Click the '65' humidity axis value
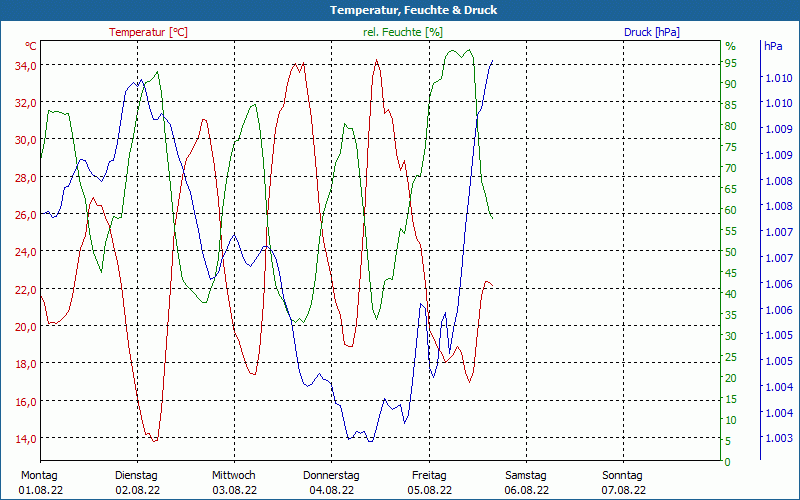 click(731, 189)
